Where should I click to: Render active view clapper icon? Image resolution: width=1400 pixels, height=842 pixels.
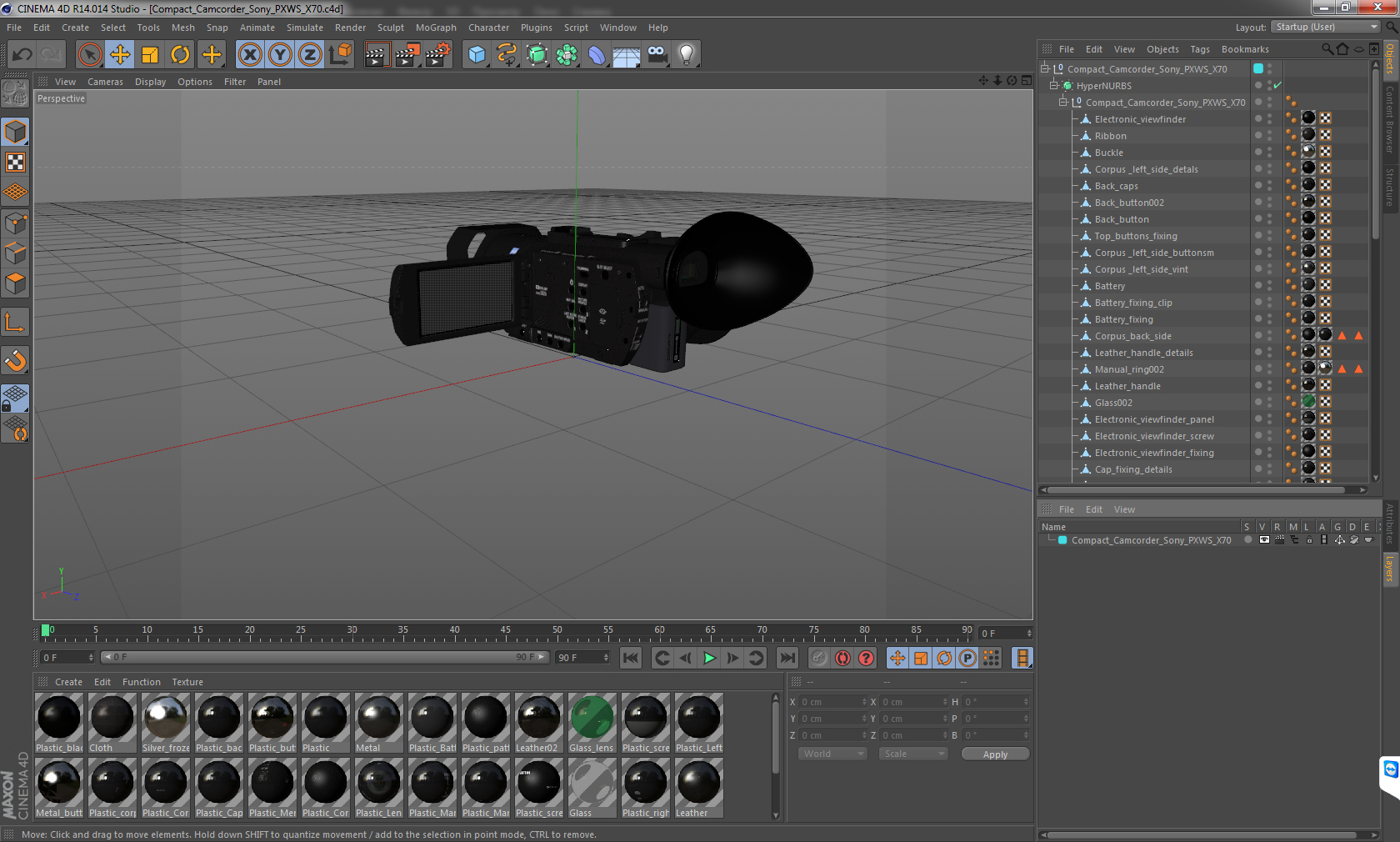coord(376,55)
